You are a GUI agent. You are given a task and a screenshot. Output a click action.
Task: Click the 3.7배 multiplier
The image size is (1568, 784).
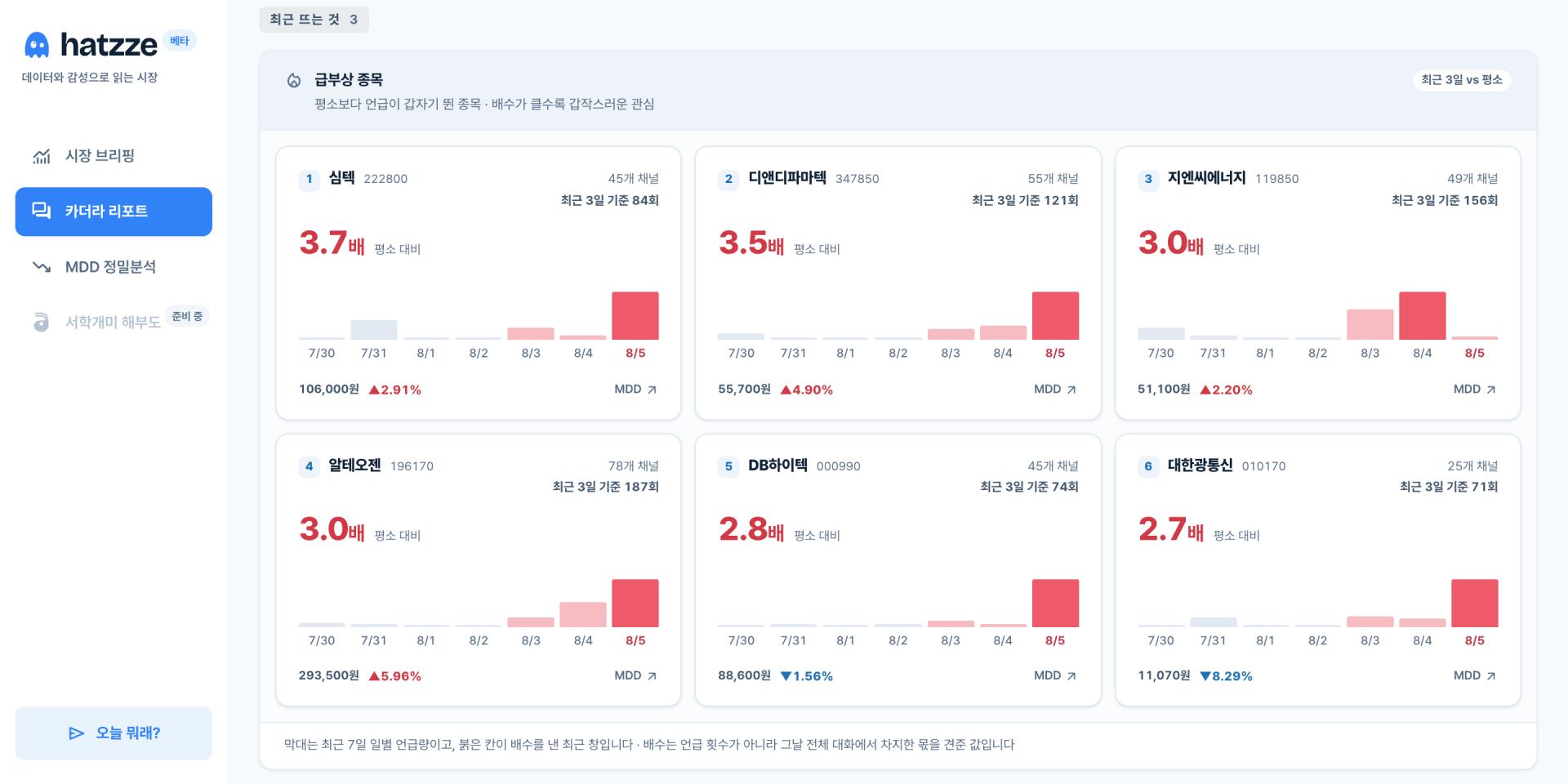pos(332,243)
